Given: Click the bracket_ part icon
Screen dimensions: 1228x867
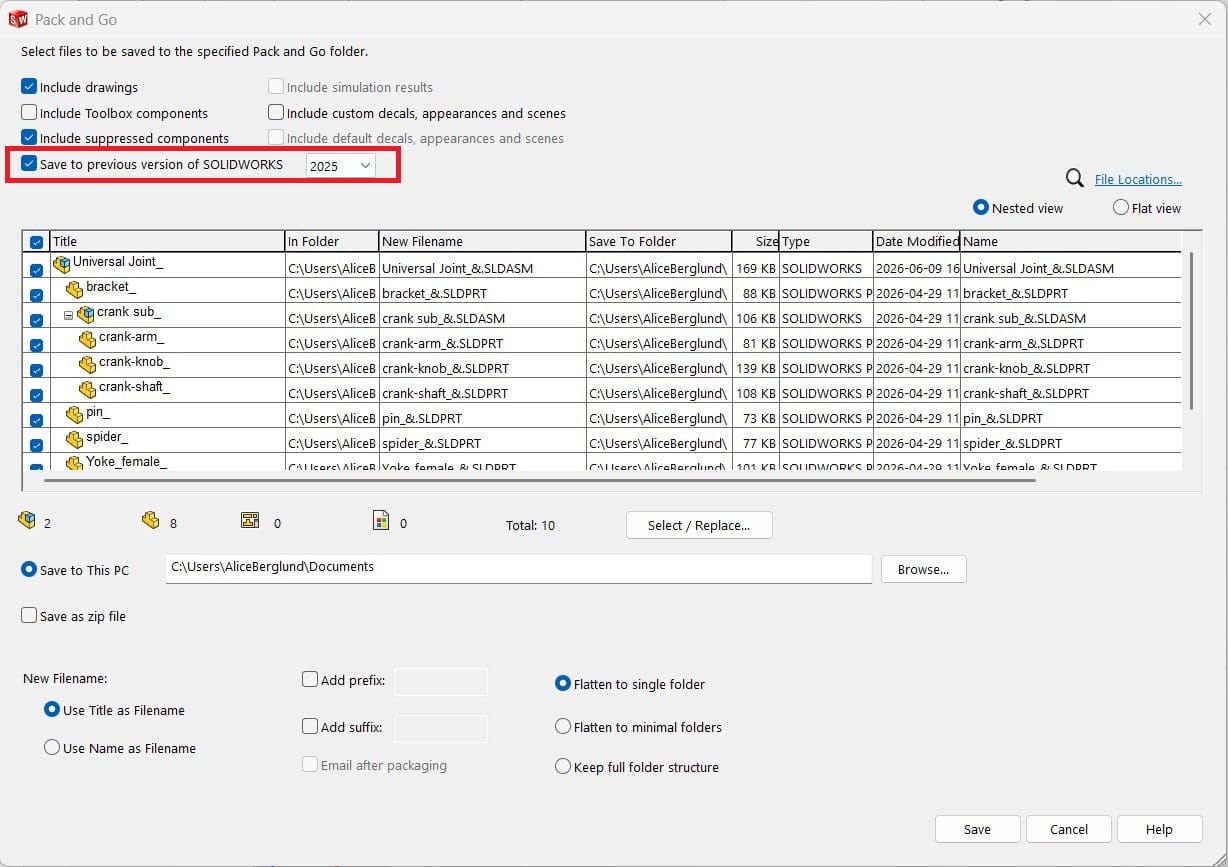Looking at the screenshot, I should click(74, 289).
